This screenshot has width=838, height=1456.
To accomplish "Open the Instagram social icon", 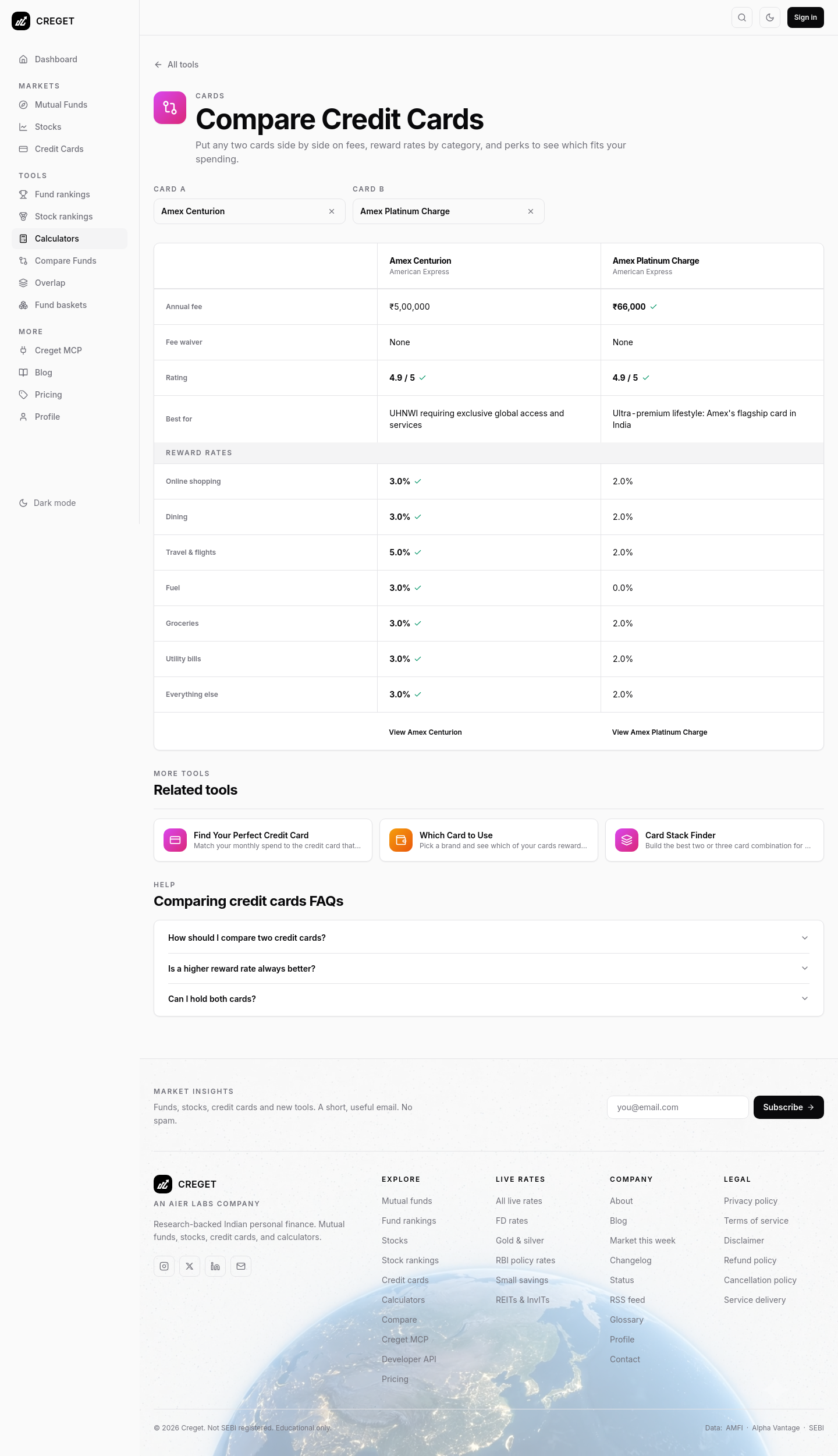I will point(164,1266).
